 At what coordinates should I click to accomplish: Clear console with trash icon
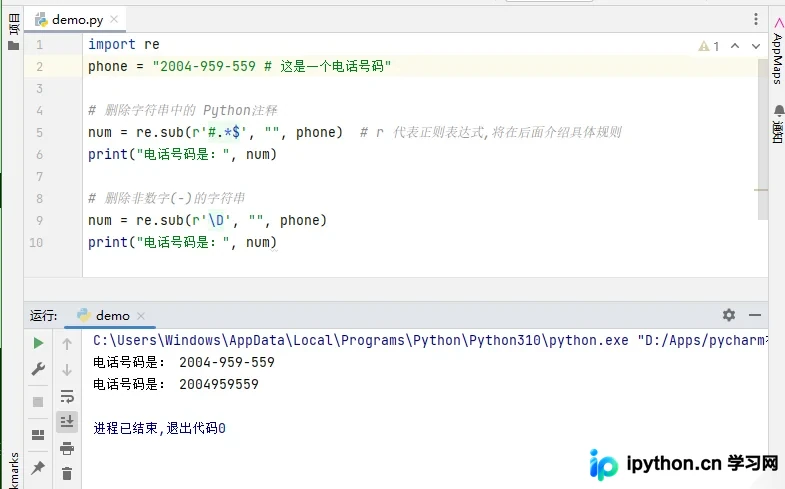pyautogui.click(x=67, y=473)
